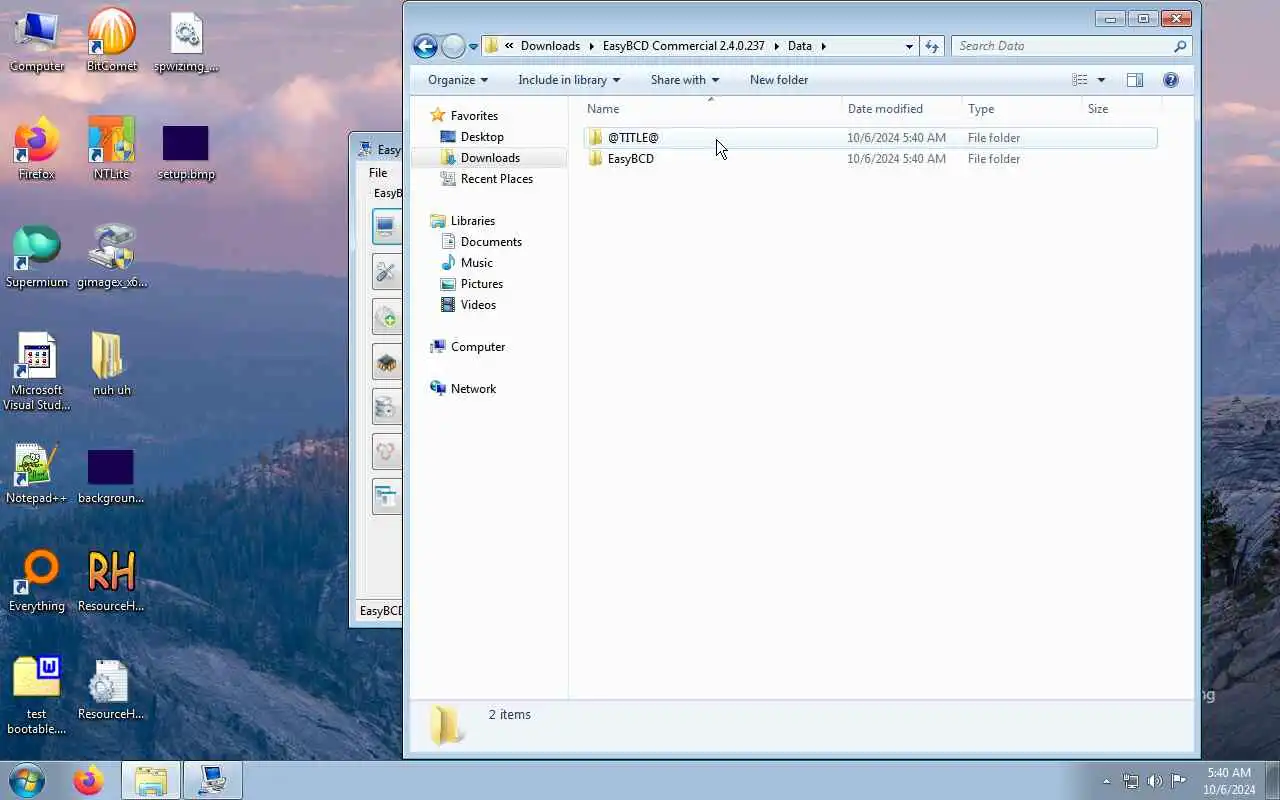Click the EasyBCD folder's date modified cell
1280x800 pixels.
pyautogui.click(x=896, y=159)
